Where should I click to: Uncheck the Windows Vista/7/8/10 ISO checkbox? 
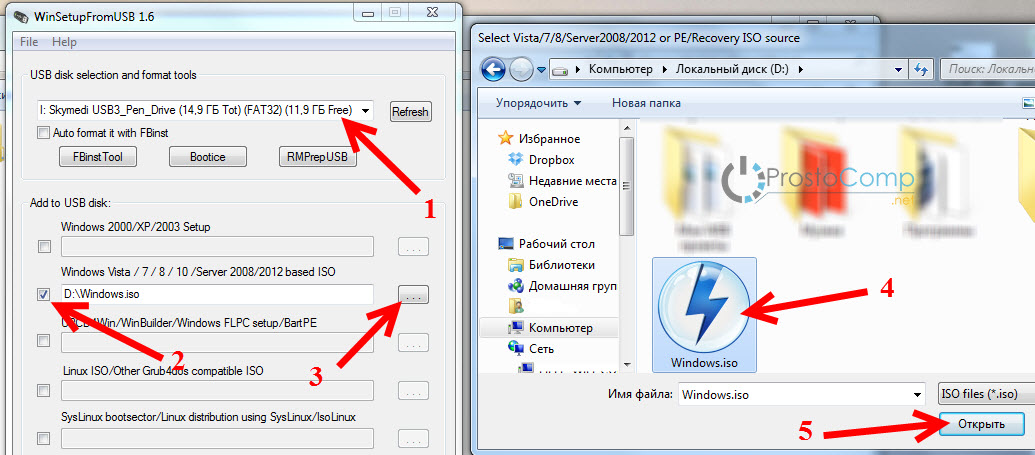pos(44,295)
